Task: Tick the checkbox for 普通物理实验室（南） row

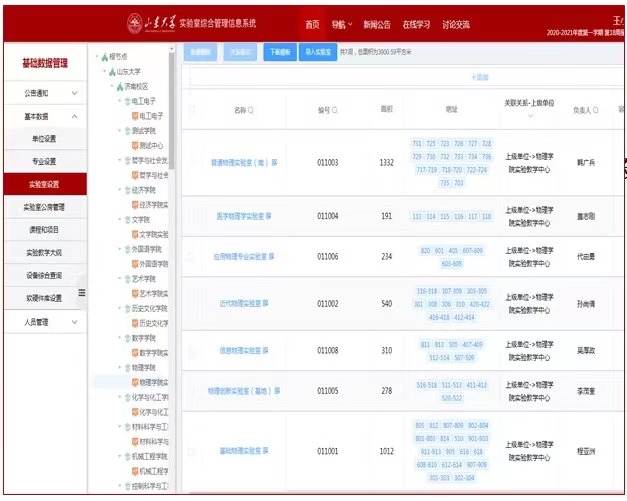Action: click(x=192, y=162)
